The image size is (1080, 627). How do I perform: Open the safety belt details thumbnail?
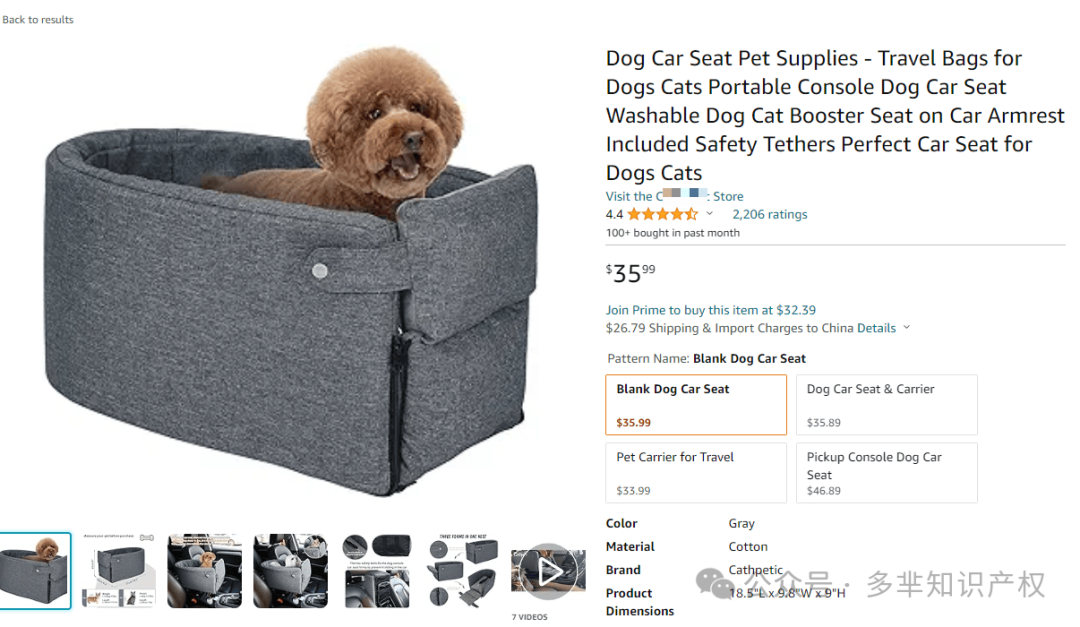[x=376, y=570]
